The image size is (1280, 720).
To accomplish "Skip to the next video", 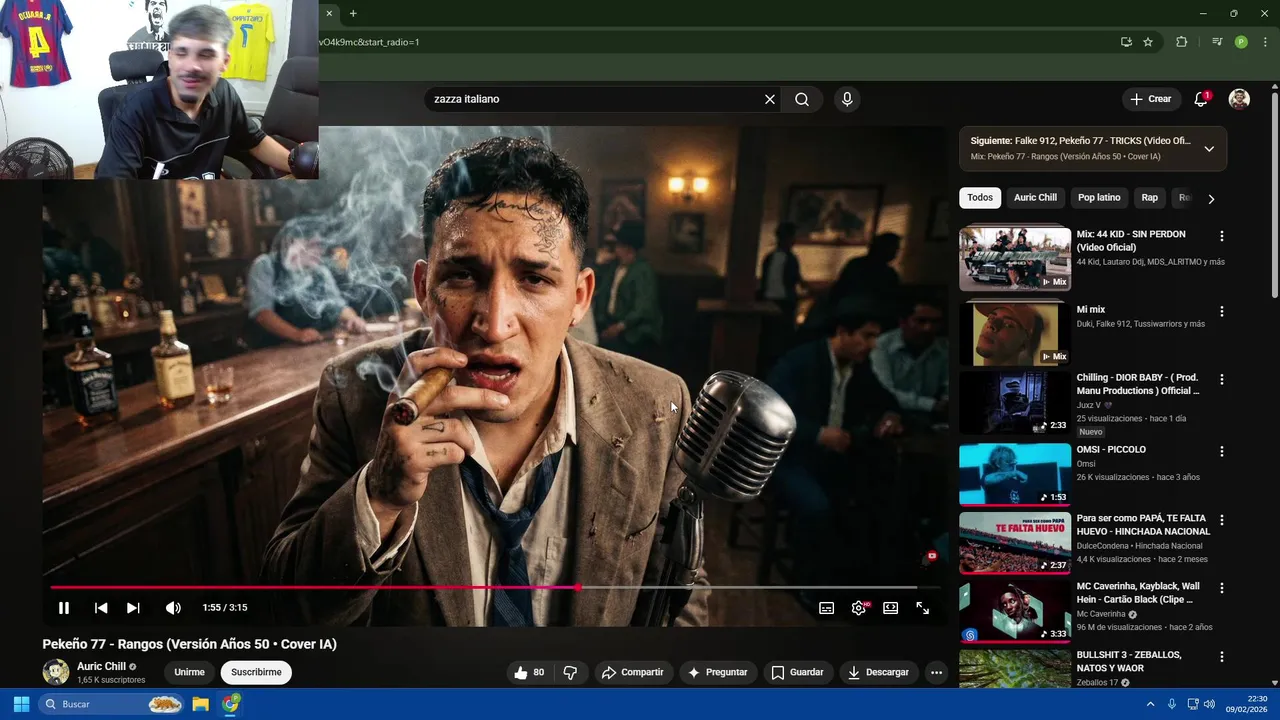I will coord(133,608).
